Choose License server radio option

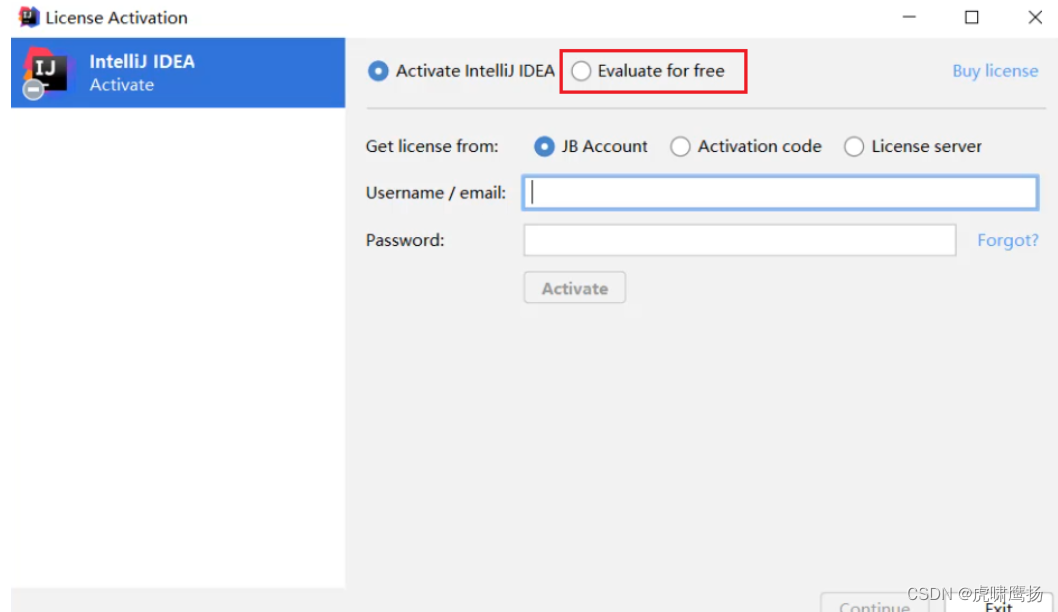854,146
